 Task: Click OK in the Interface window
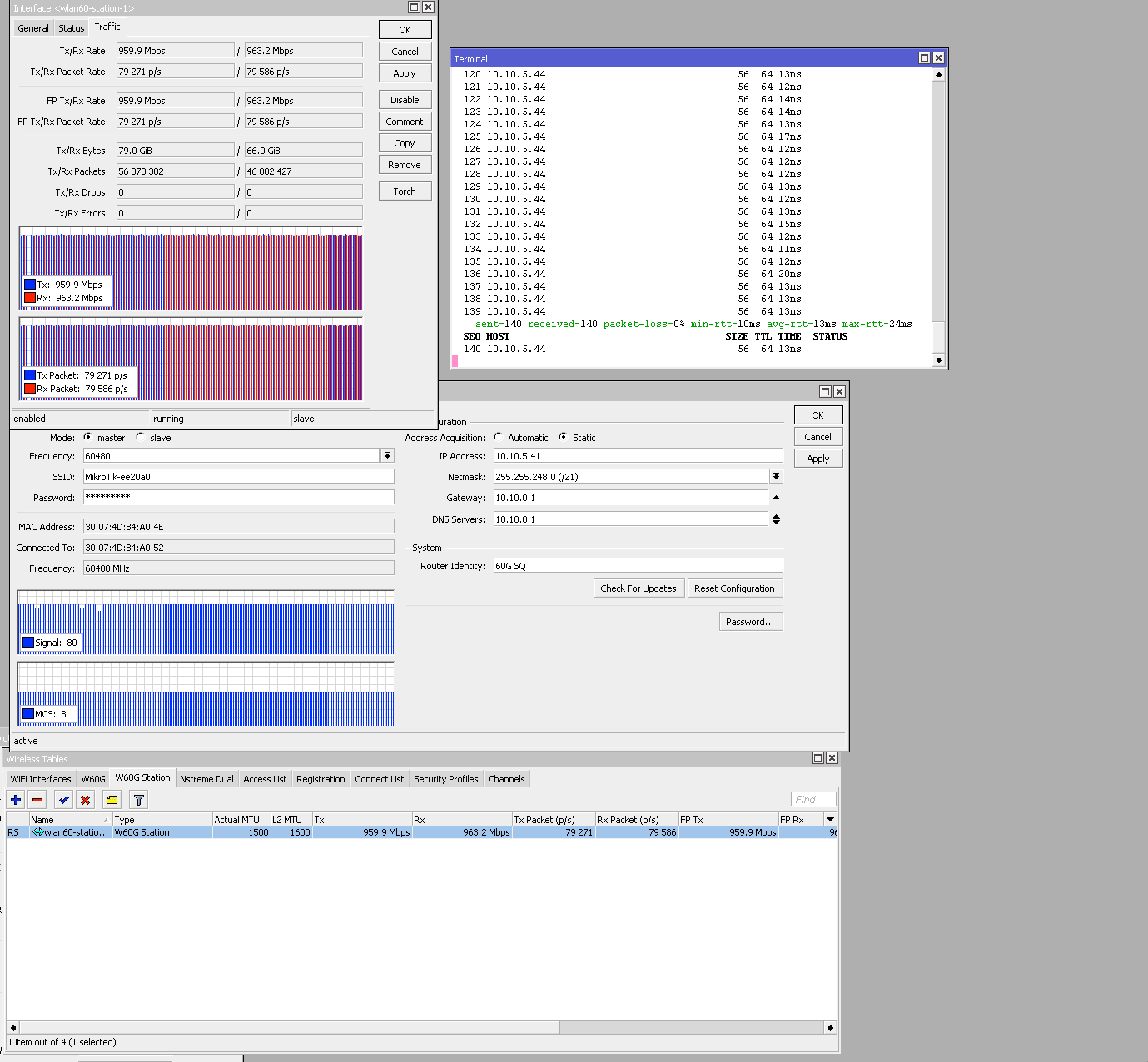[405, 30]
